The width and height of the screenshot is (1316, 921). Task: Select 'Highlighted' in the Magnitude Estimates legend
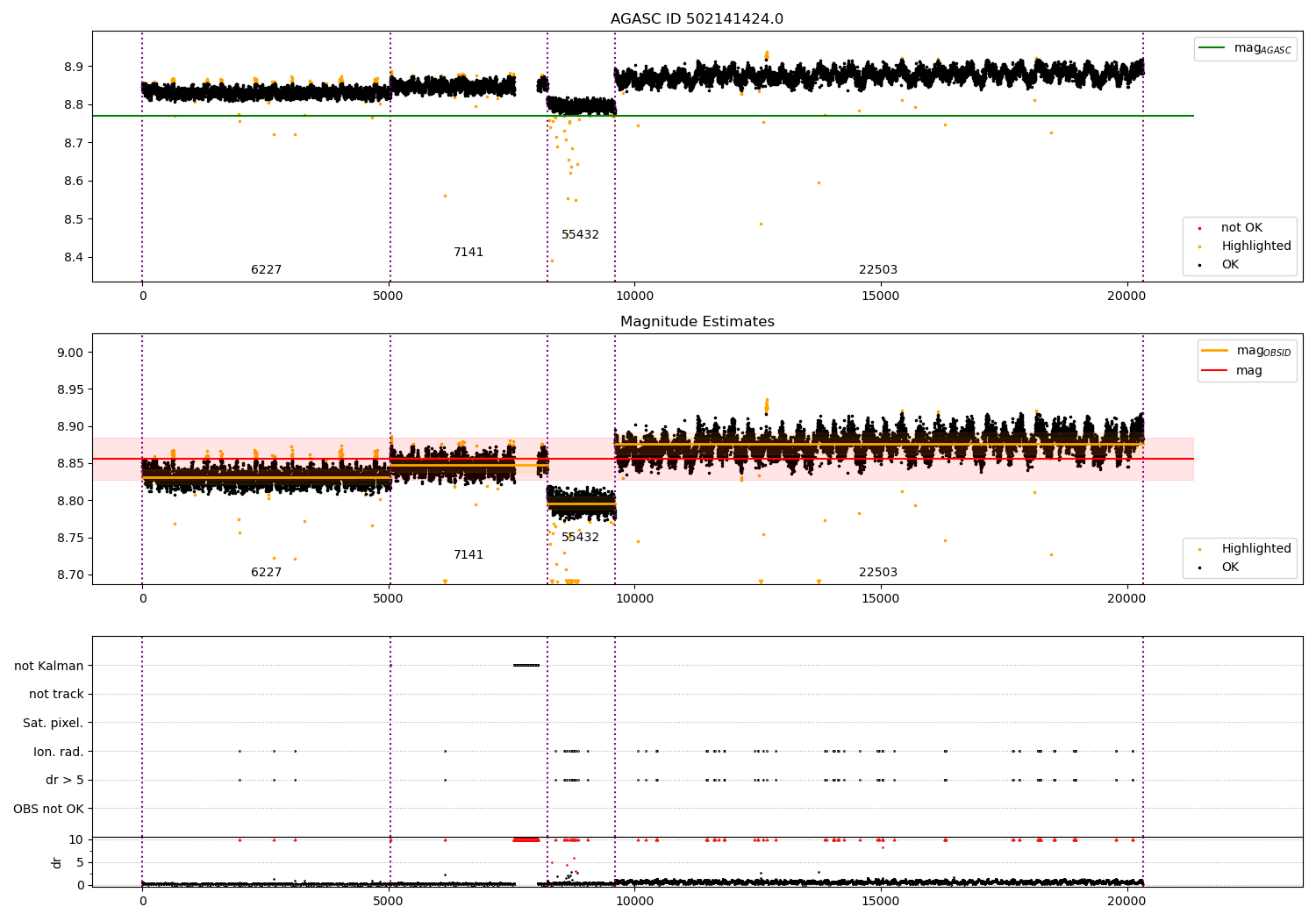coord(1256,549)
